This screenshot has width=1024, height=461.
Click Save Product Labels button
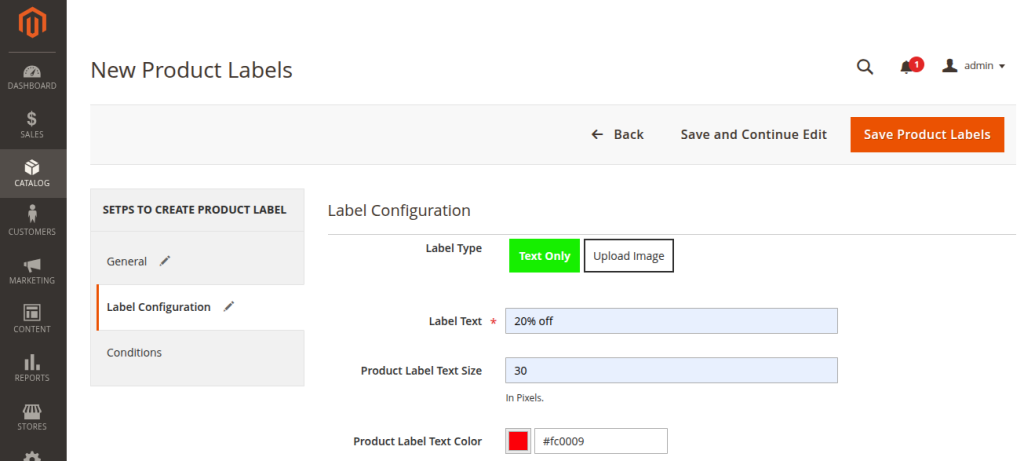(x=926, y=134)
